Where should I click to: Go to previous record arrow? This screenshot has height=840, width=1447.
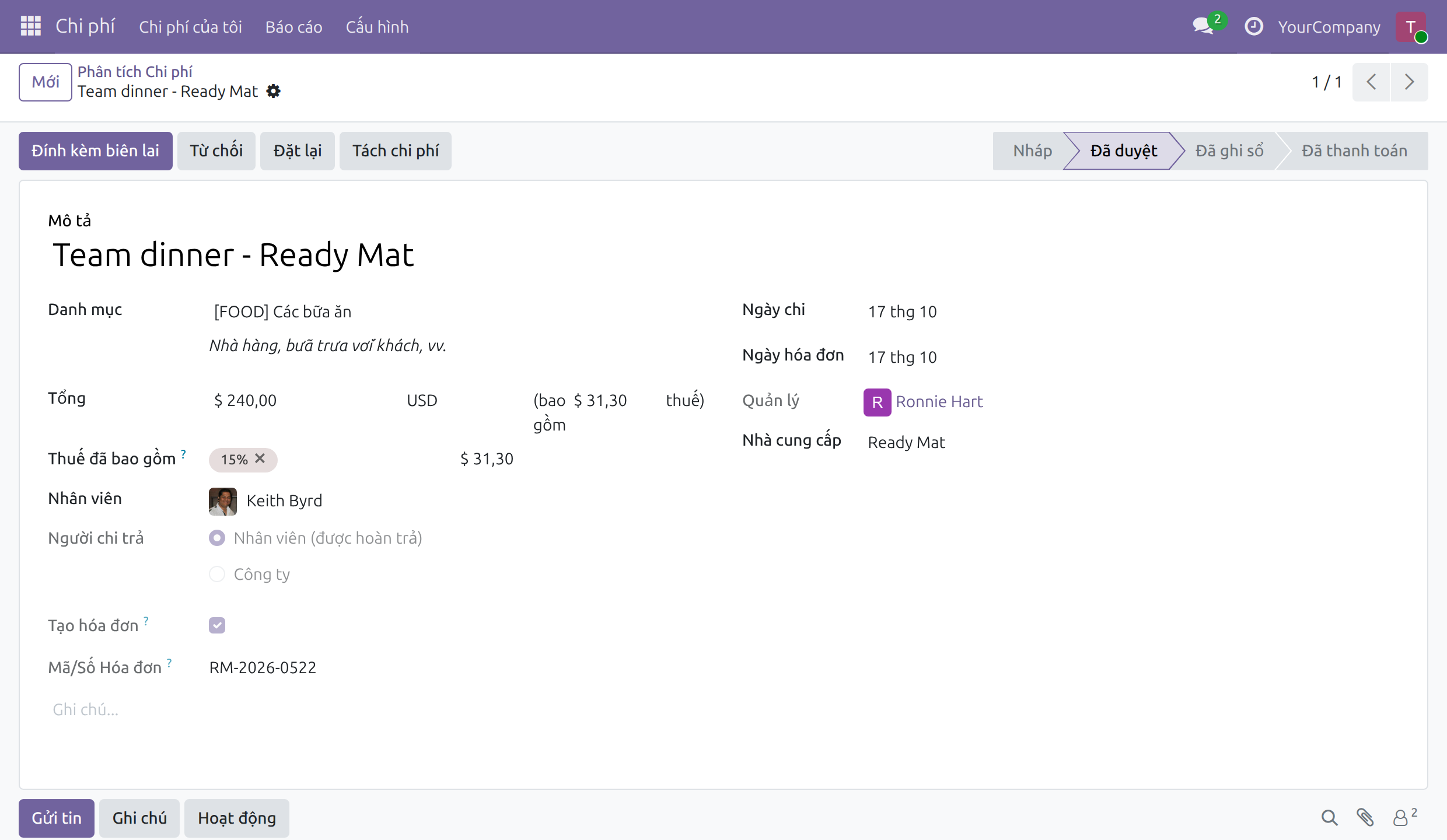coord(1371,82)
